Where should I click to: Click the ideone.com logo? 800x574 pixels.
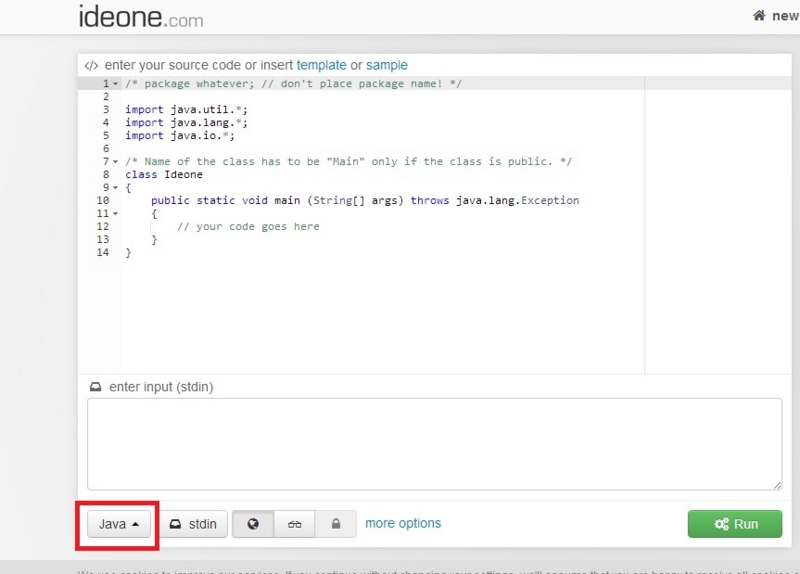click(141, 17)
